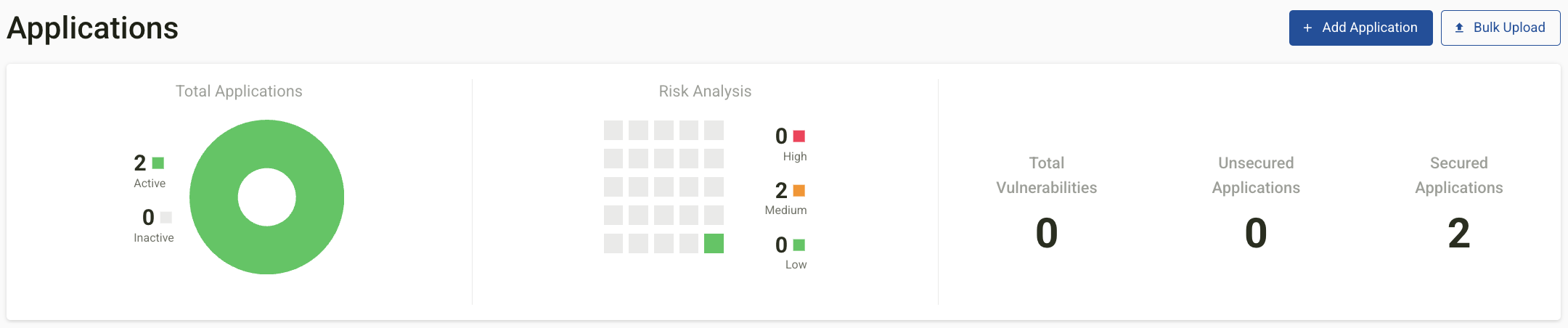Click the Unsecured Applications count
The width and height of the screenshot is (1568, 328).
[x=1256, y=233]
